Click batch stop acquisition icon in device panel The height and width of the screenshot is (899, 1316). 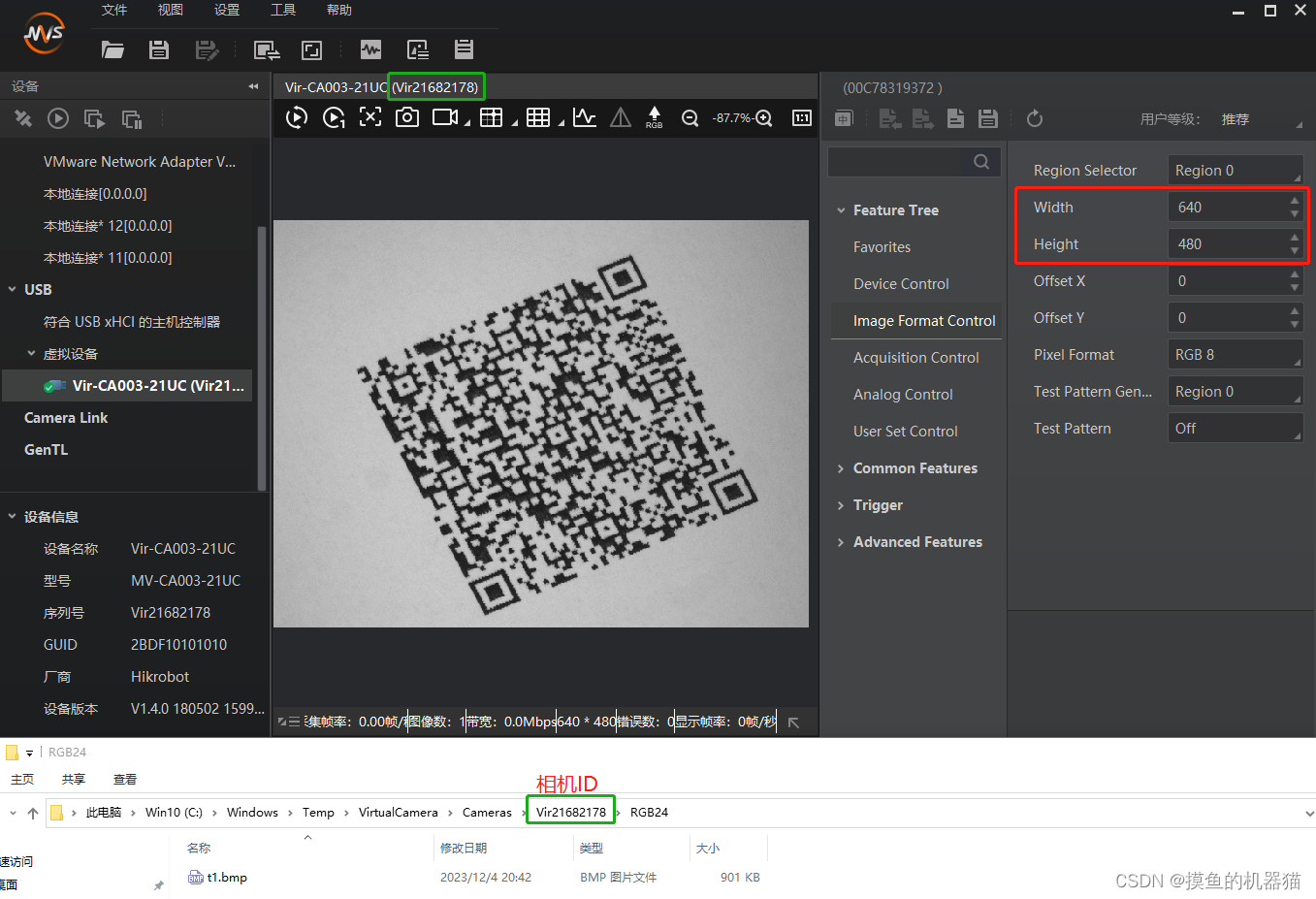[132, 119]
